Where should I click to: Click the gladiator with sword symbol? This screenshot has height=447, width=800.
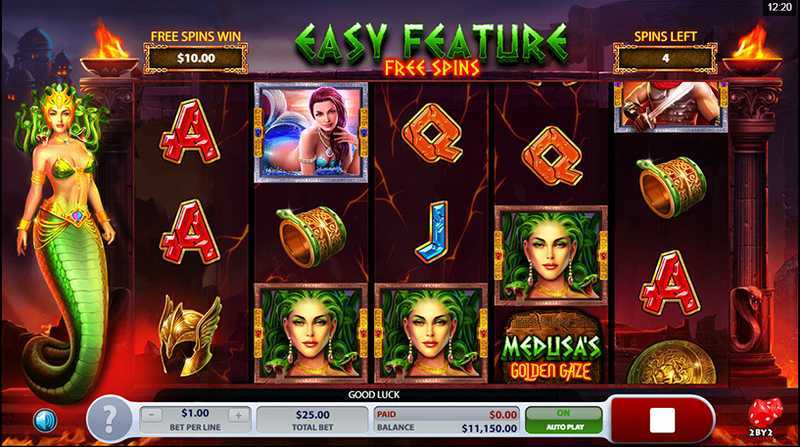pyautogui.click(x=671, y=107)
